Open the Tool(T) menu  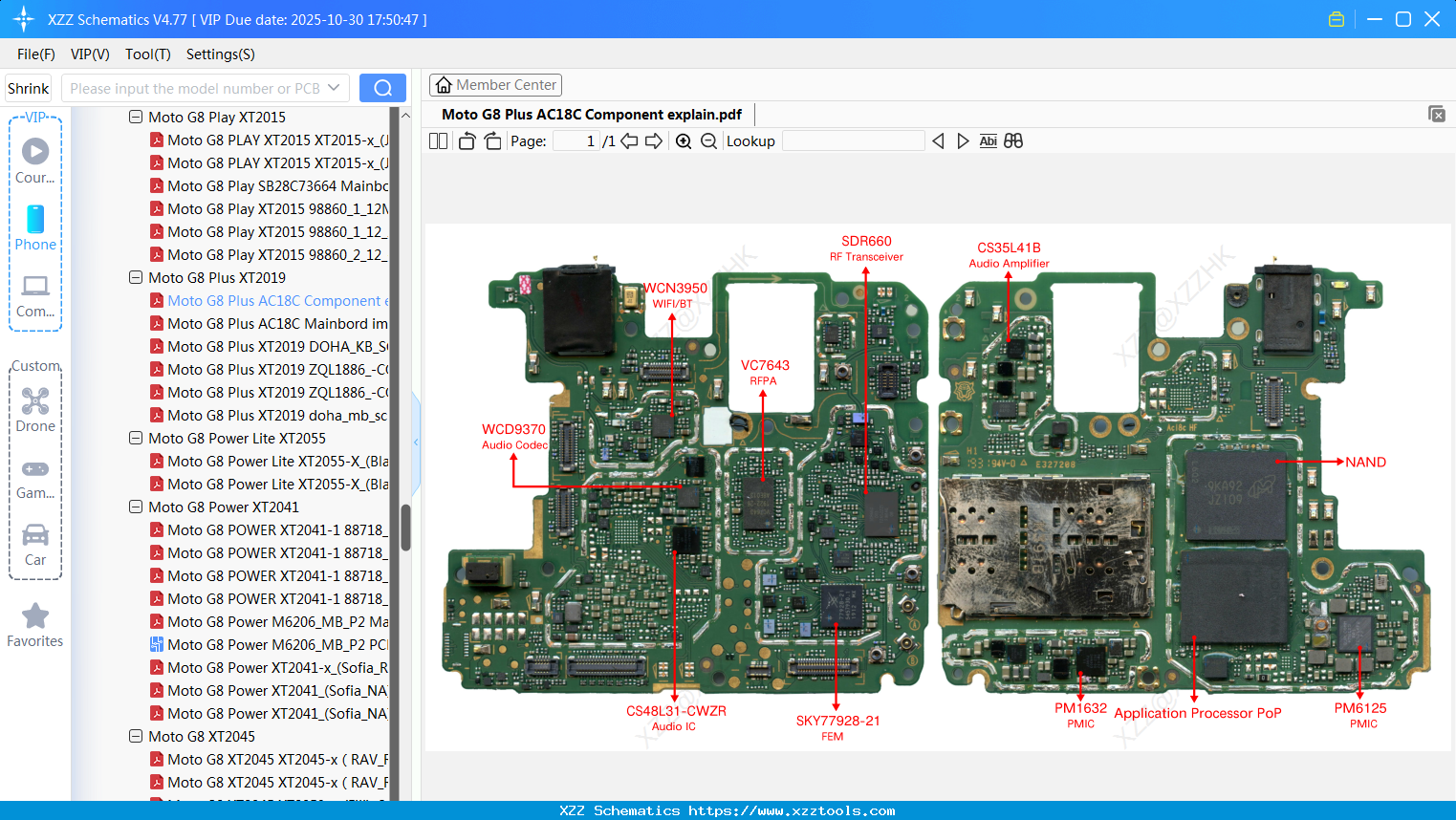147,54
